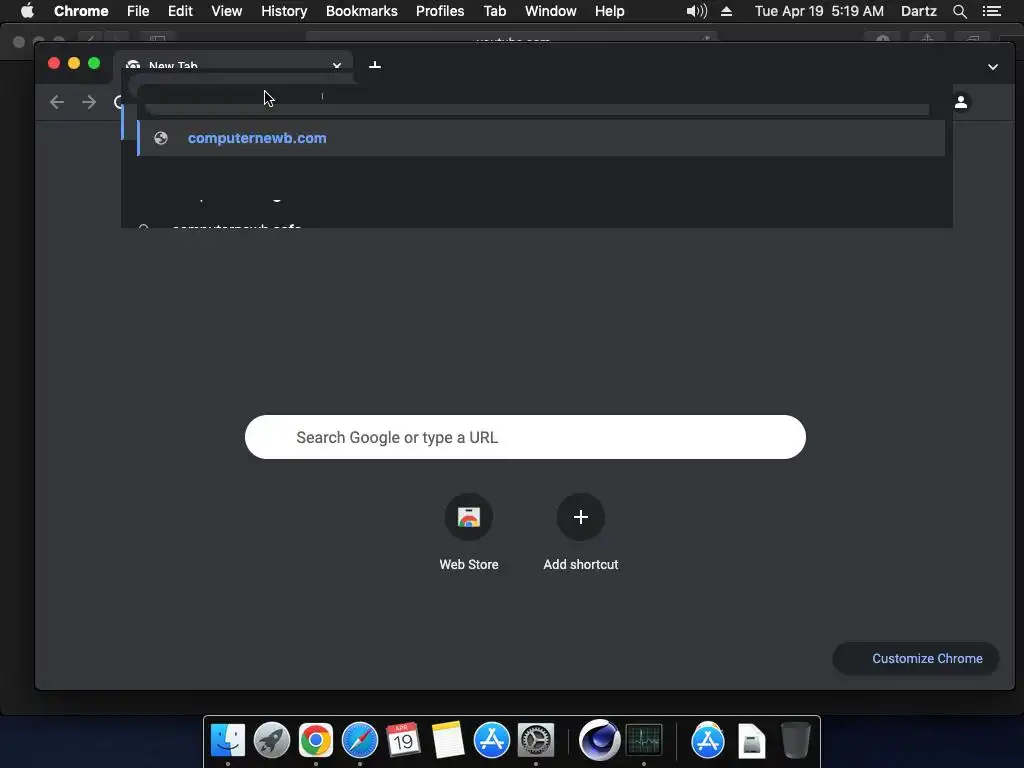
Task: Open the date and time display
Action: [x=819, y=11]
